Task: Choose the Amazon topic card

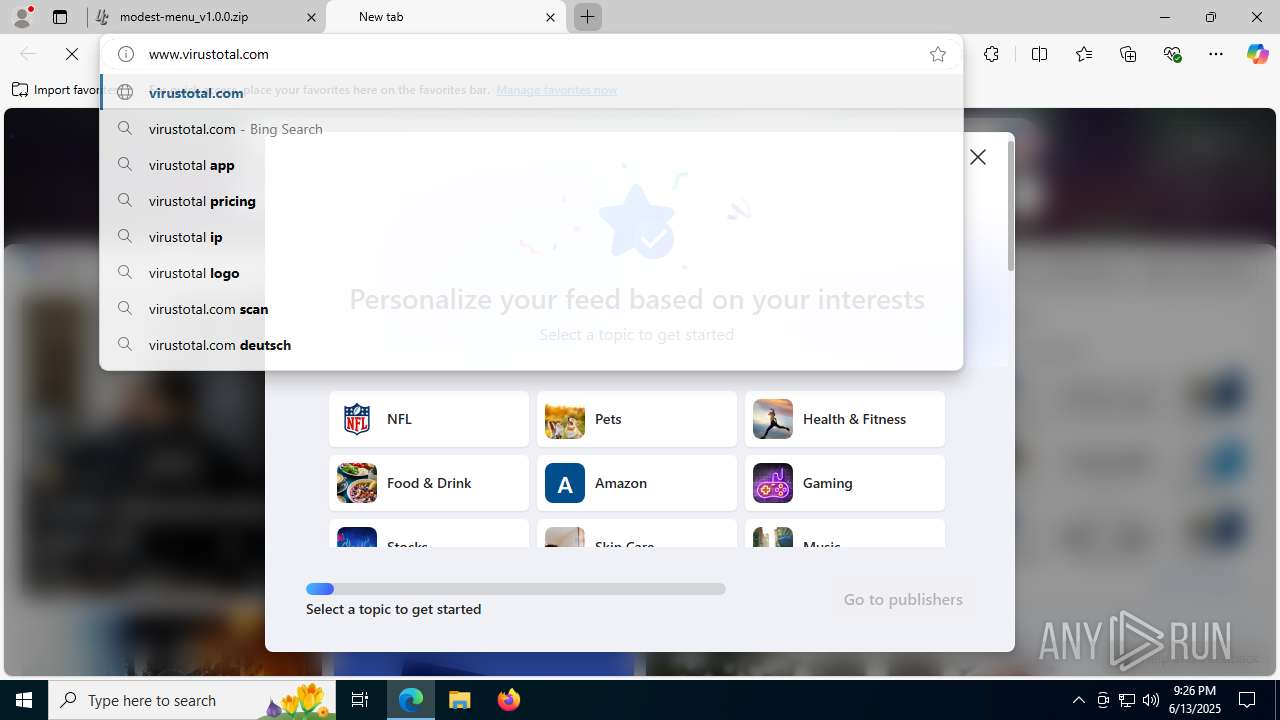Action: pos(637,483)
